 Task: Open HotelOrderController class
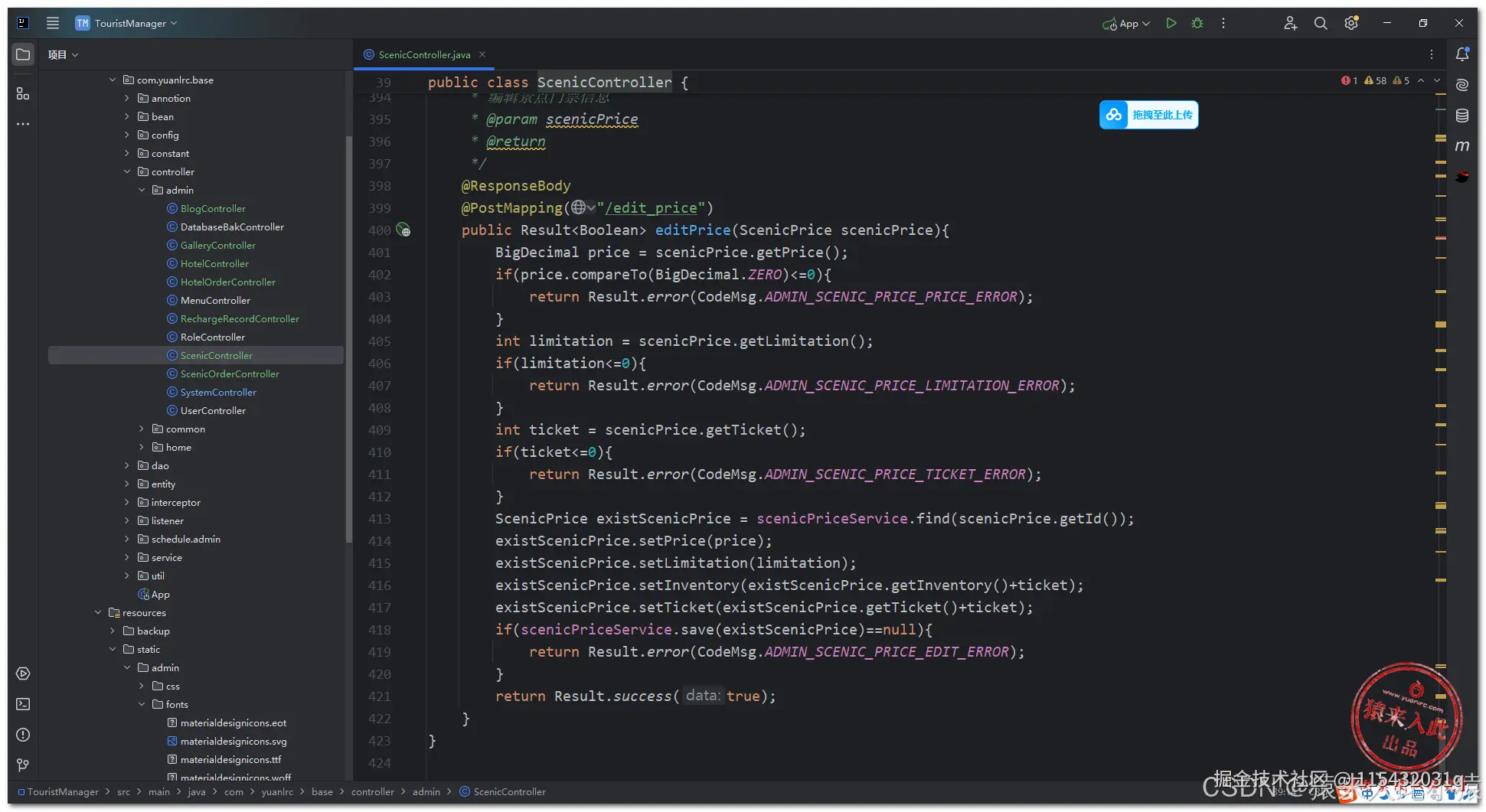point(228,282)
